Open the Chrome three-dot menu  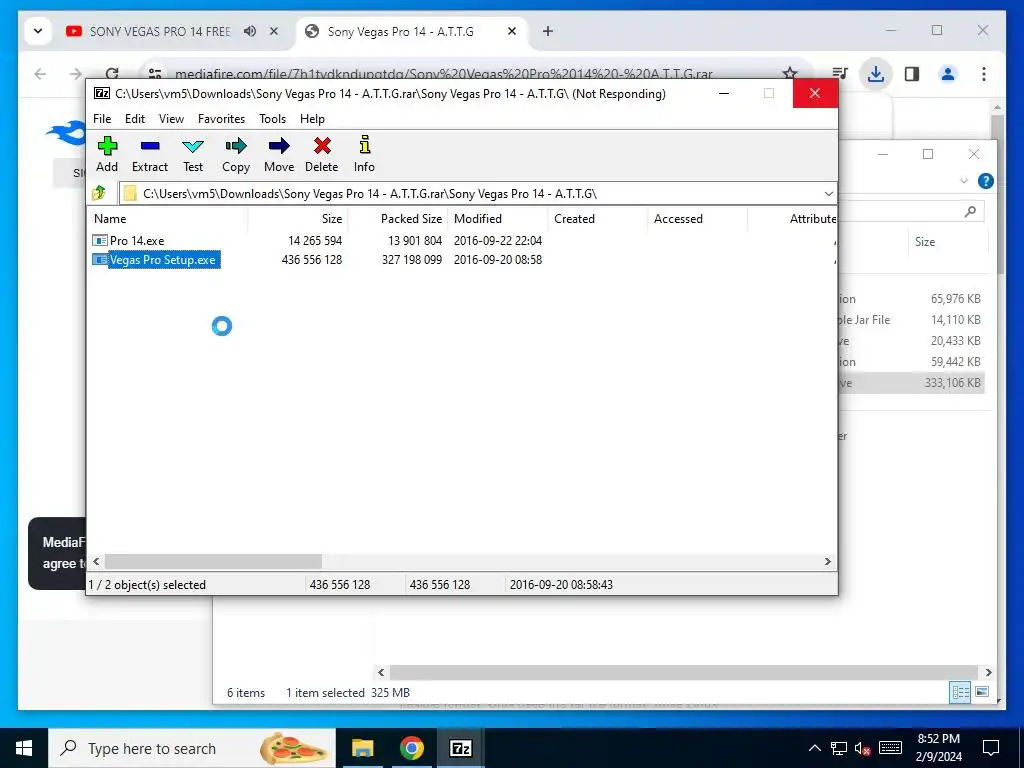(x=984, y=74)
